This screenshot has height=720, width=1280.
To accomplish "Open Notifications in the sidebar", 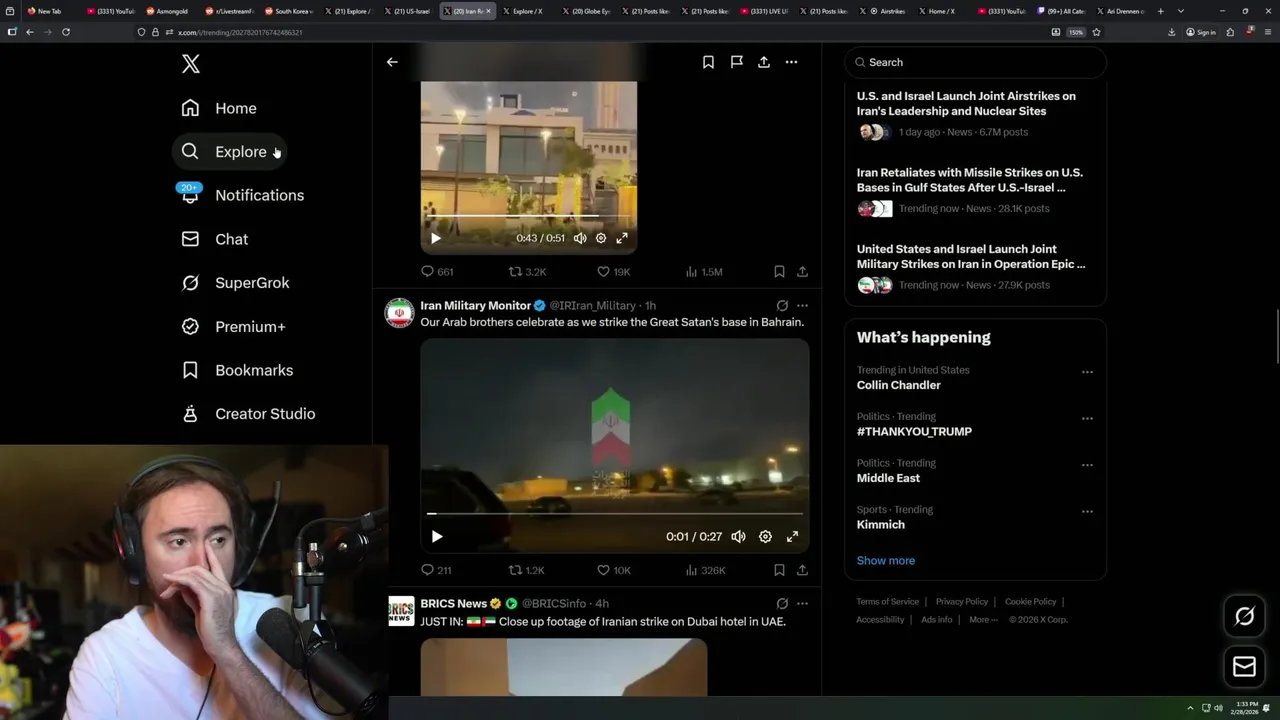I will coord(243,195).
